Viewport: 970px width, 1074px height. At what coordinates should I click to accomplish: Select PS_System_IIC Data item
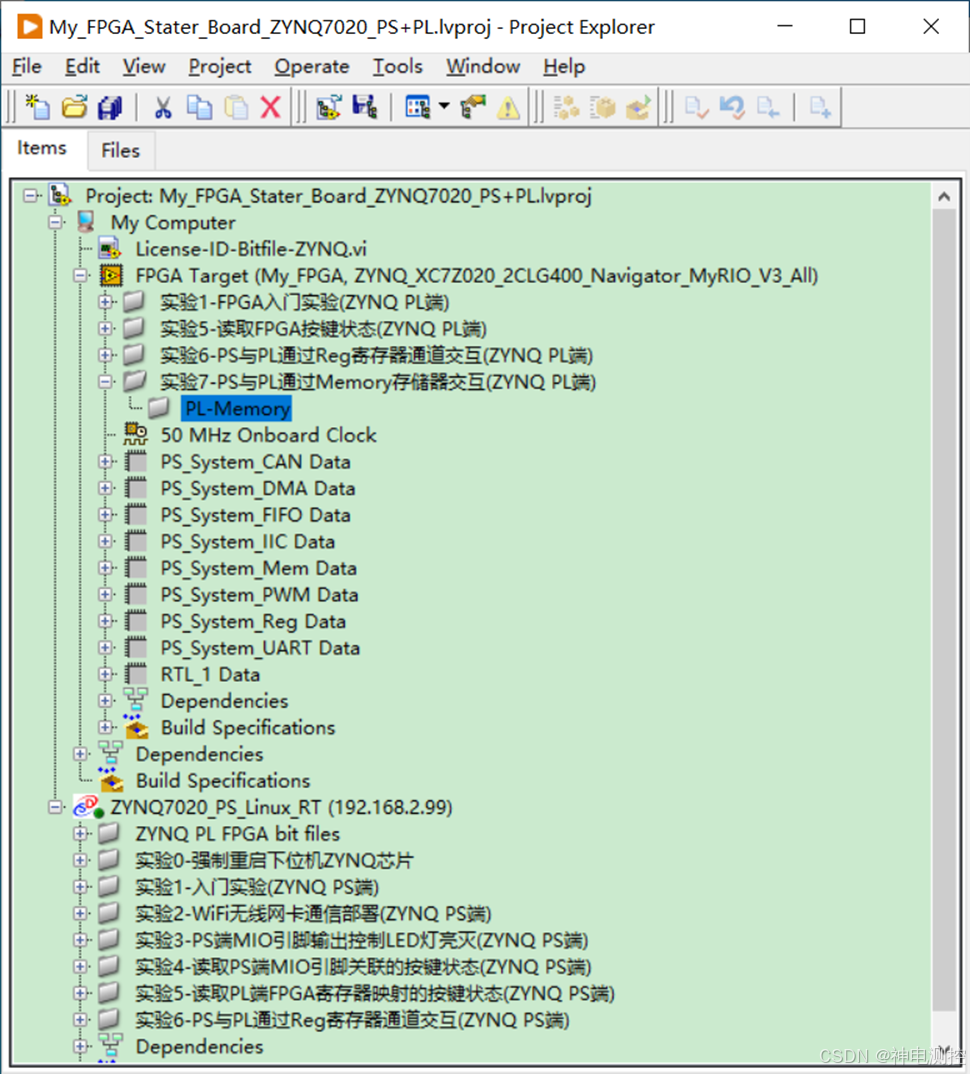click(x=248, y=542)
